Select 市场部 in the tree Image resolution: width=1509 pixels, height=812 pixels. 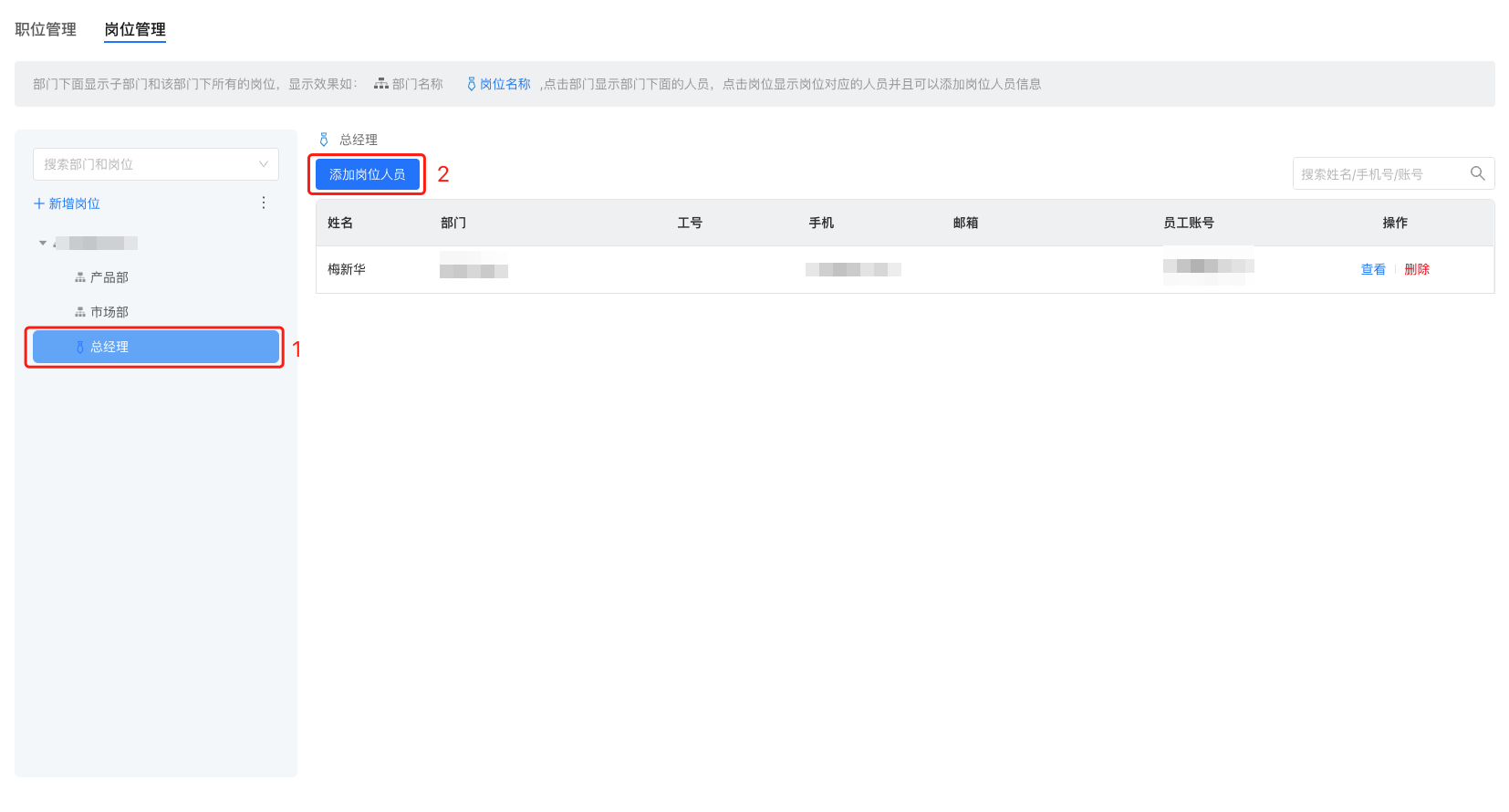pos(109,312)
